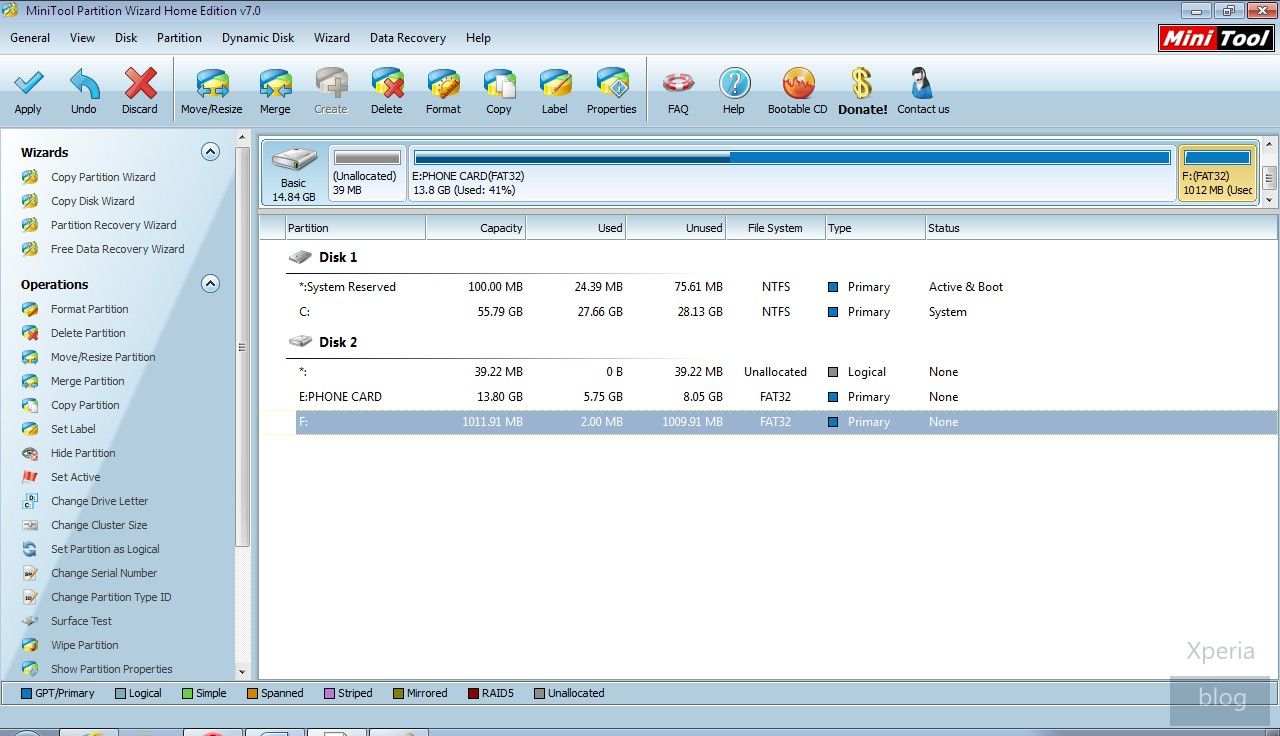Click Change Cluster Size operation

click(99, 525)
